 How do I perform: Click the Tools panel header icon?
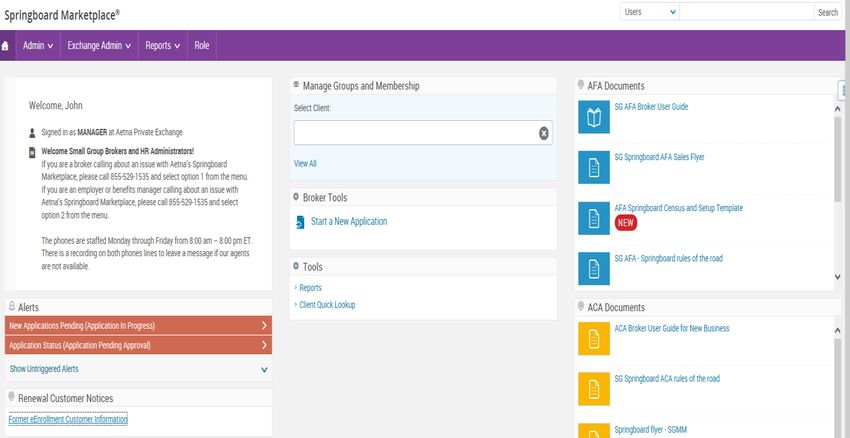coord(296,266)
